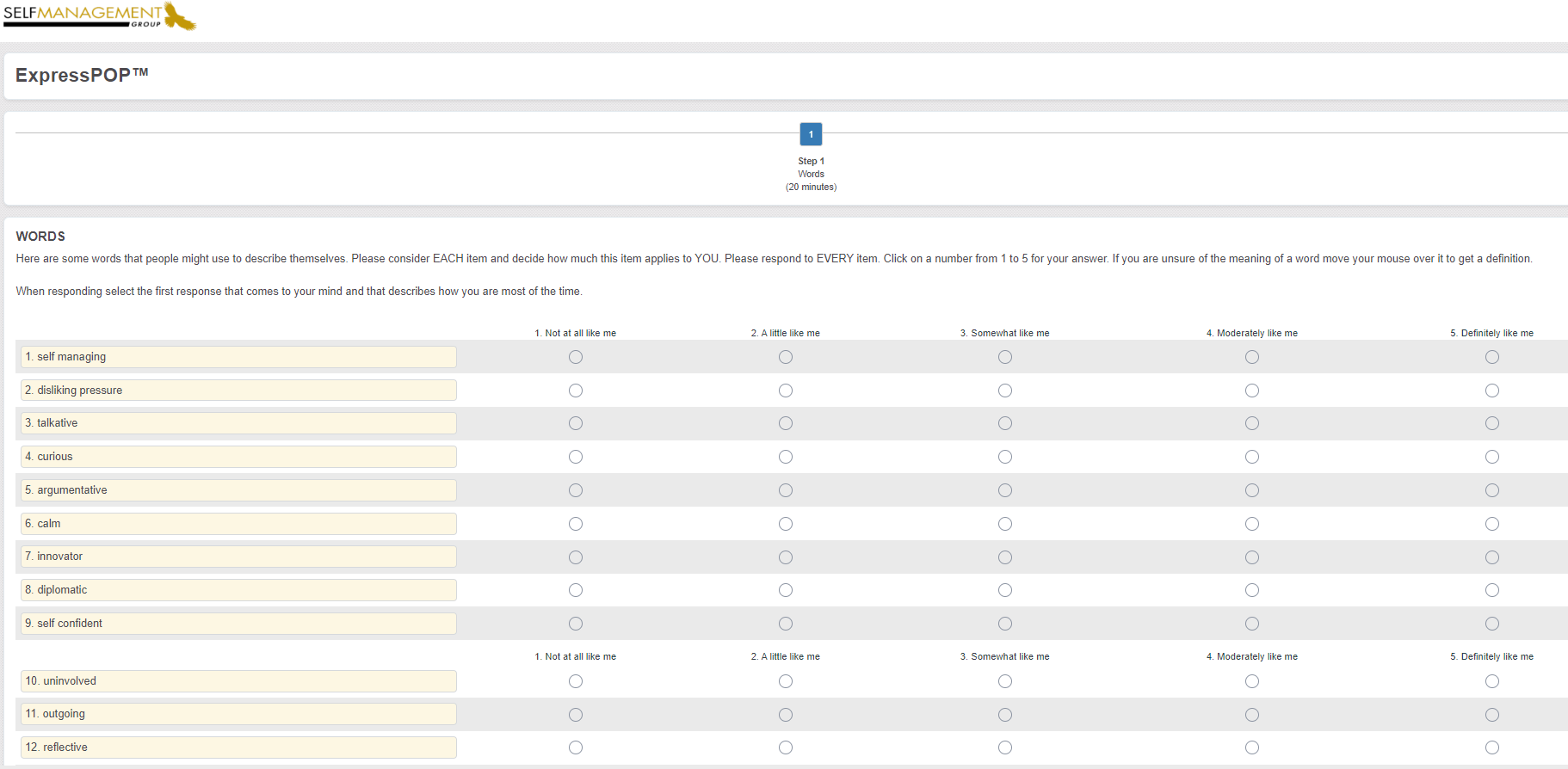The width and height of the screenshot is (1568, 769).
Task: Rate 'talkative' as Somewhat like me
Action: pyautogui.click(x=1005, y=423)
